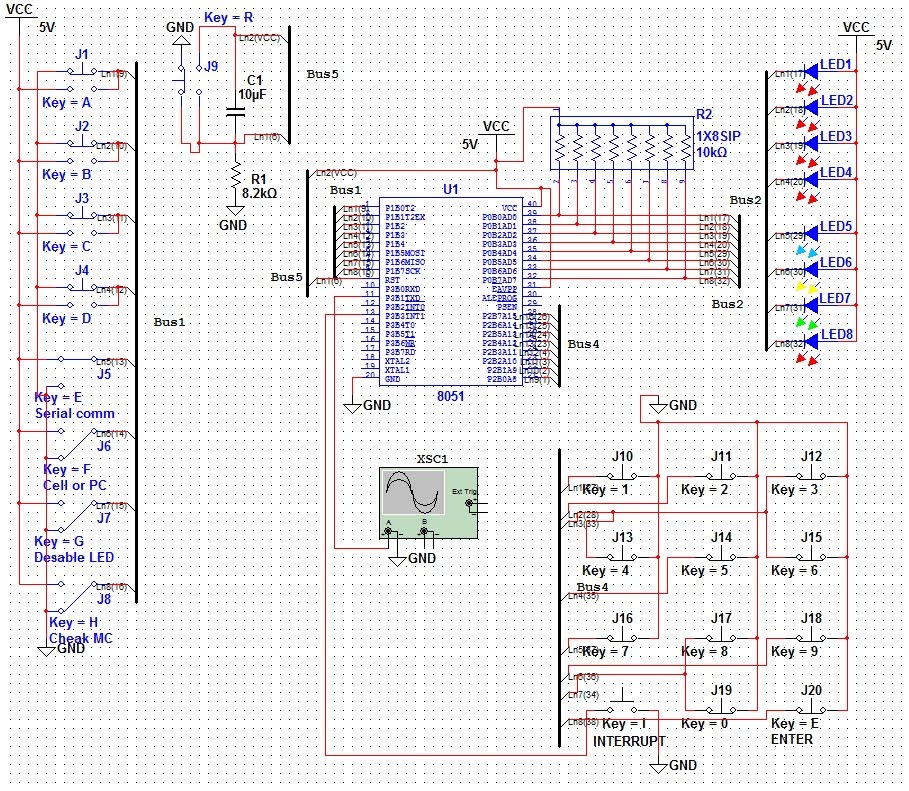Click the LED5 blue diode symbol
Image resolution: width=909 pixels, height=791 pixels.
pyautogui.click(x=813, y=233)
